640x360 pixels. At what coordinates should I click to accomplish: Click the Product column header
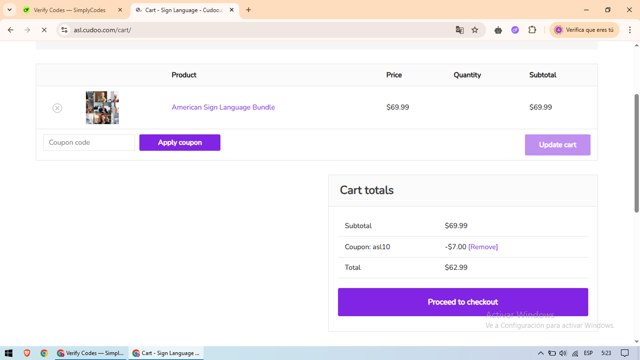(184, 75)
